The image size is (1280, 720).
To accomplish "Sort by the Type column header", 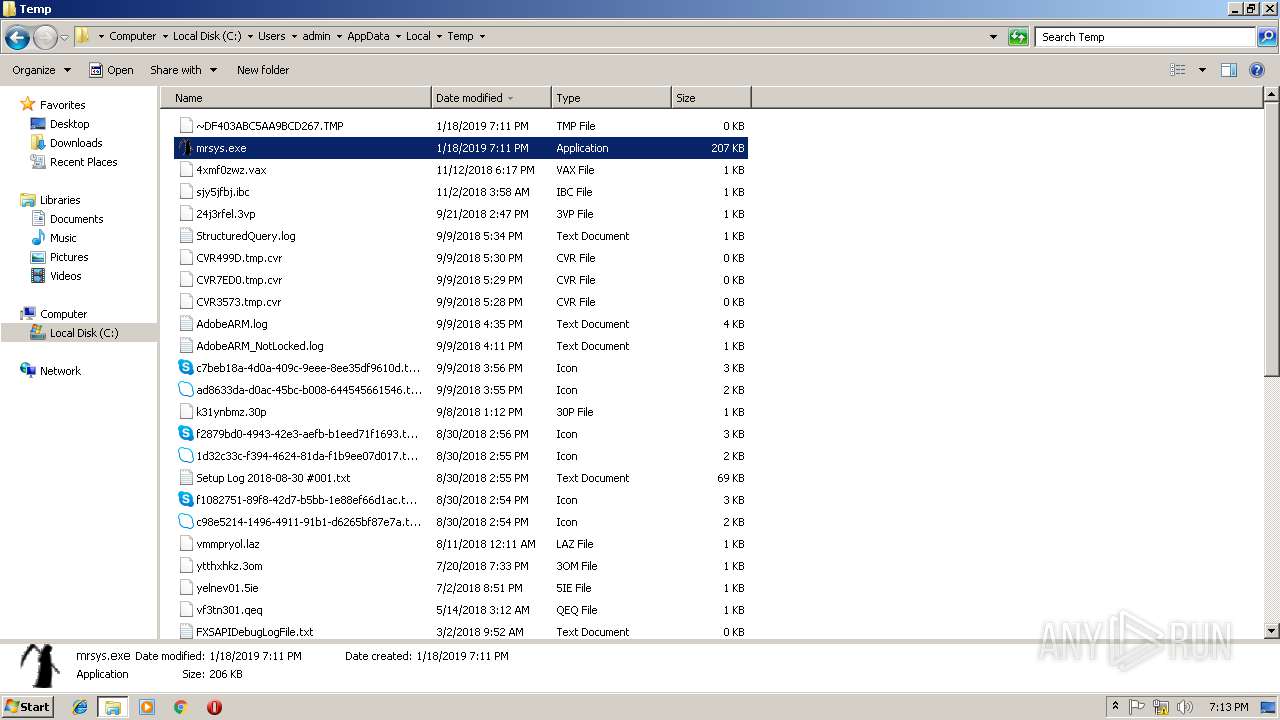I will (611, 98).
